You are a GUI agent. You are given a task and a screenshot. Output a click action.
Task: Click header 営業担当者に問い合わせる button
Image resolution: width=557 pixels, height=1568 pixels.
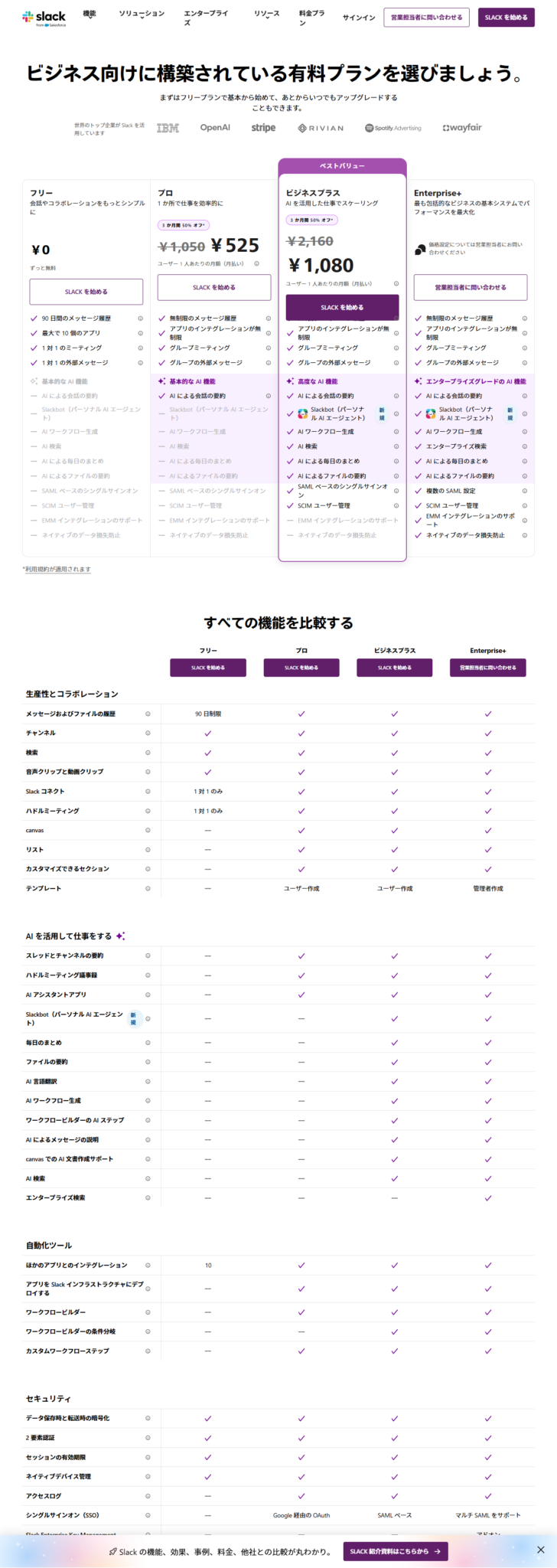tap(426, 18)
